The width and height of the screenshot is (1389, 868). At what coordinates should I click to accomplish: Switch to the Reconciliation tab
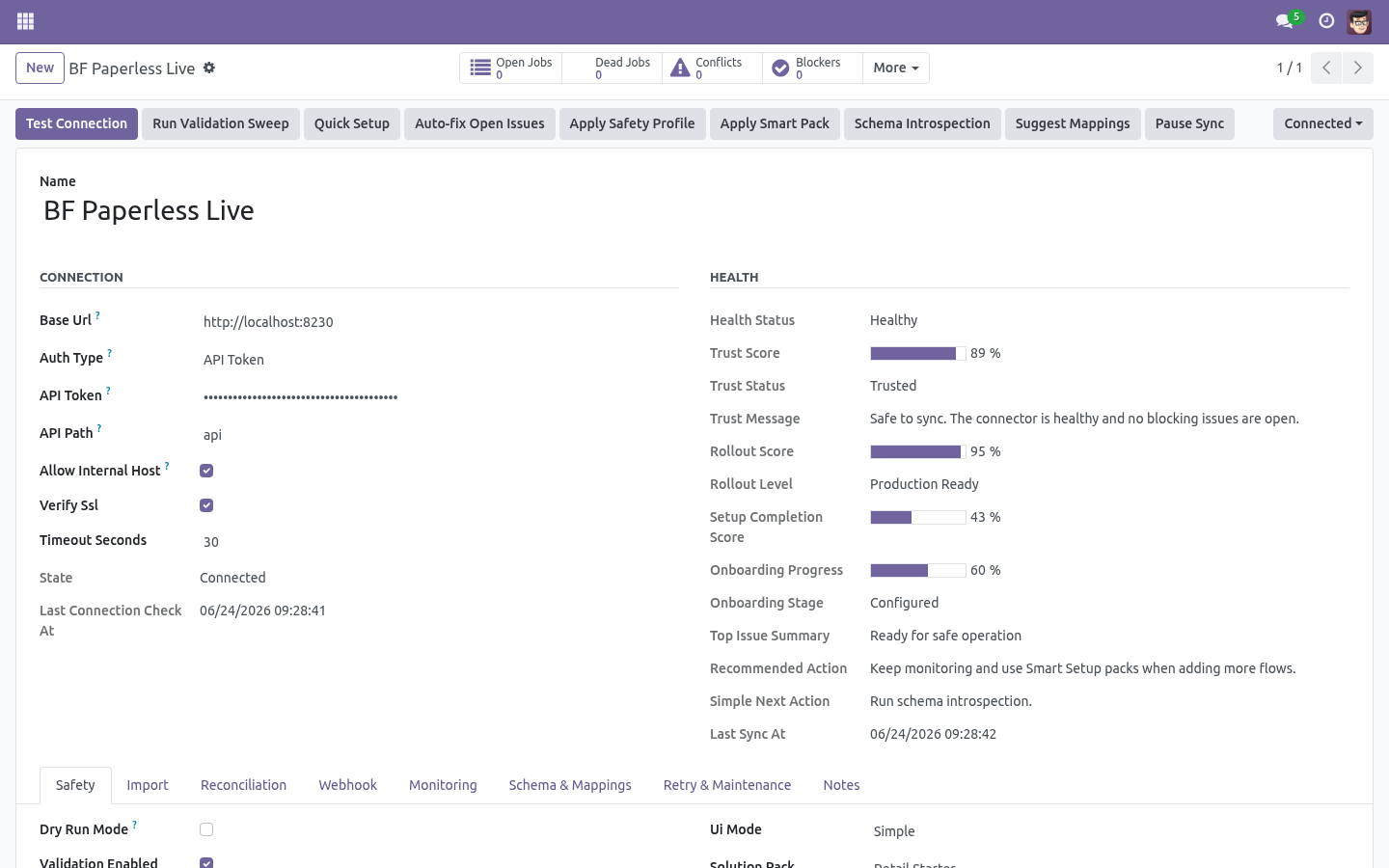coord(243,785)
